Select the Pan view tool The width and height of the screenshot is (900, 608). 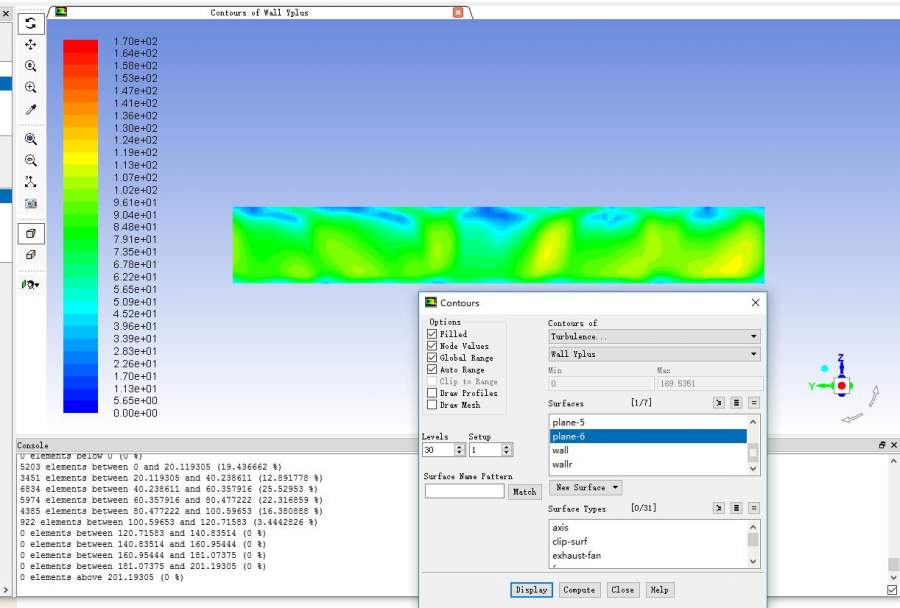(30, 45)
